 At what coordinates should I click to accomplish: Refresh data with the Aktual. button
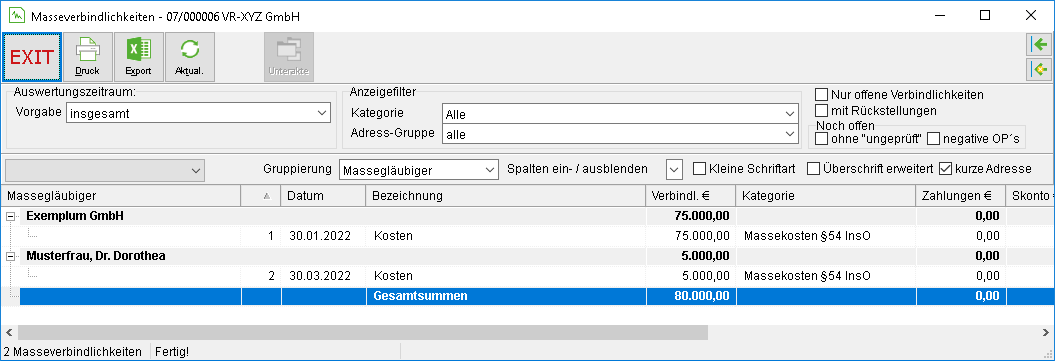point(190,57)
